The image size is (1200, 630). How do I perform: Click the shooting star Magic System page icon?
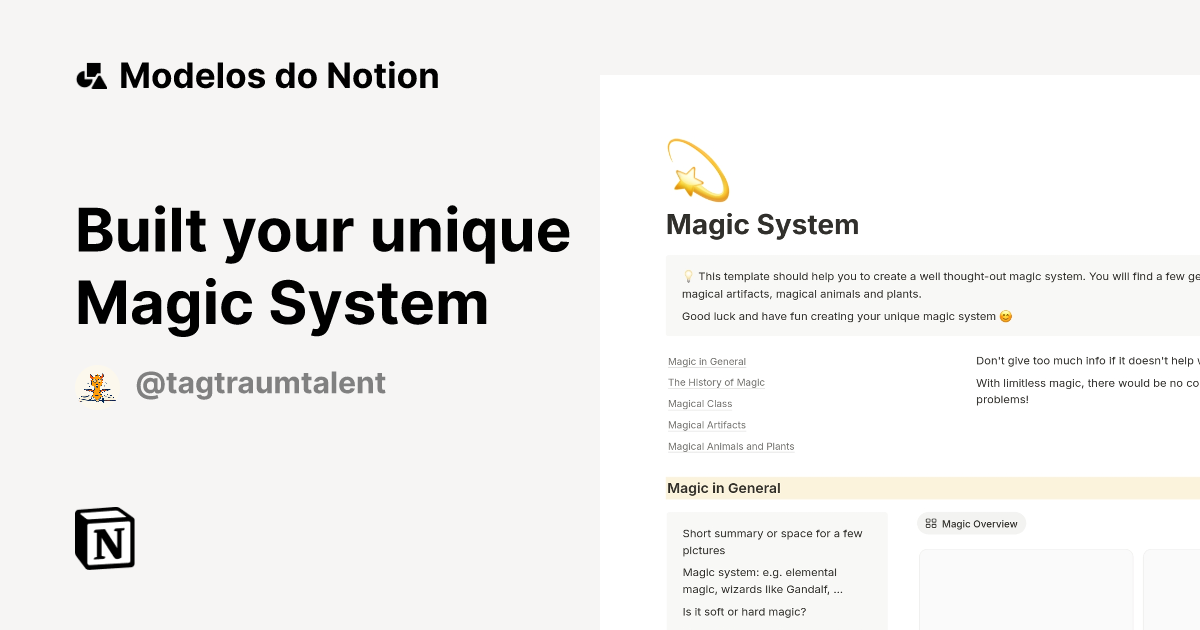[697, 172]
